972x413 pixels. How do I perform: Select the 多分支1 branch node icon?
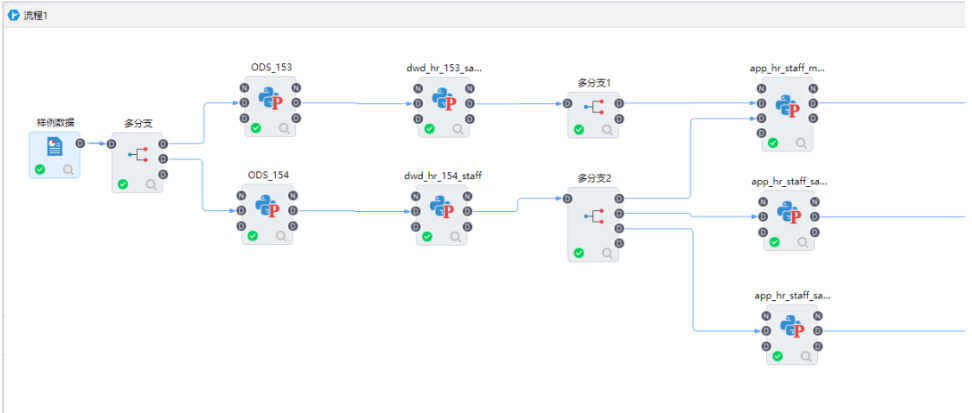click(x=594, y=105)
